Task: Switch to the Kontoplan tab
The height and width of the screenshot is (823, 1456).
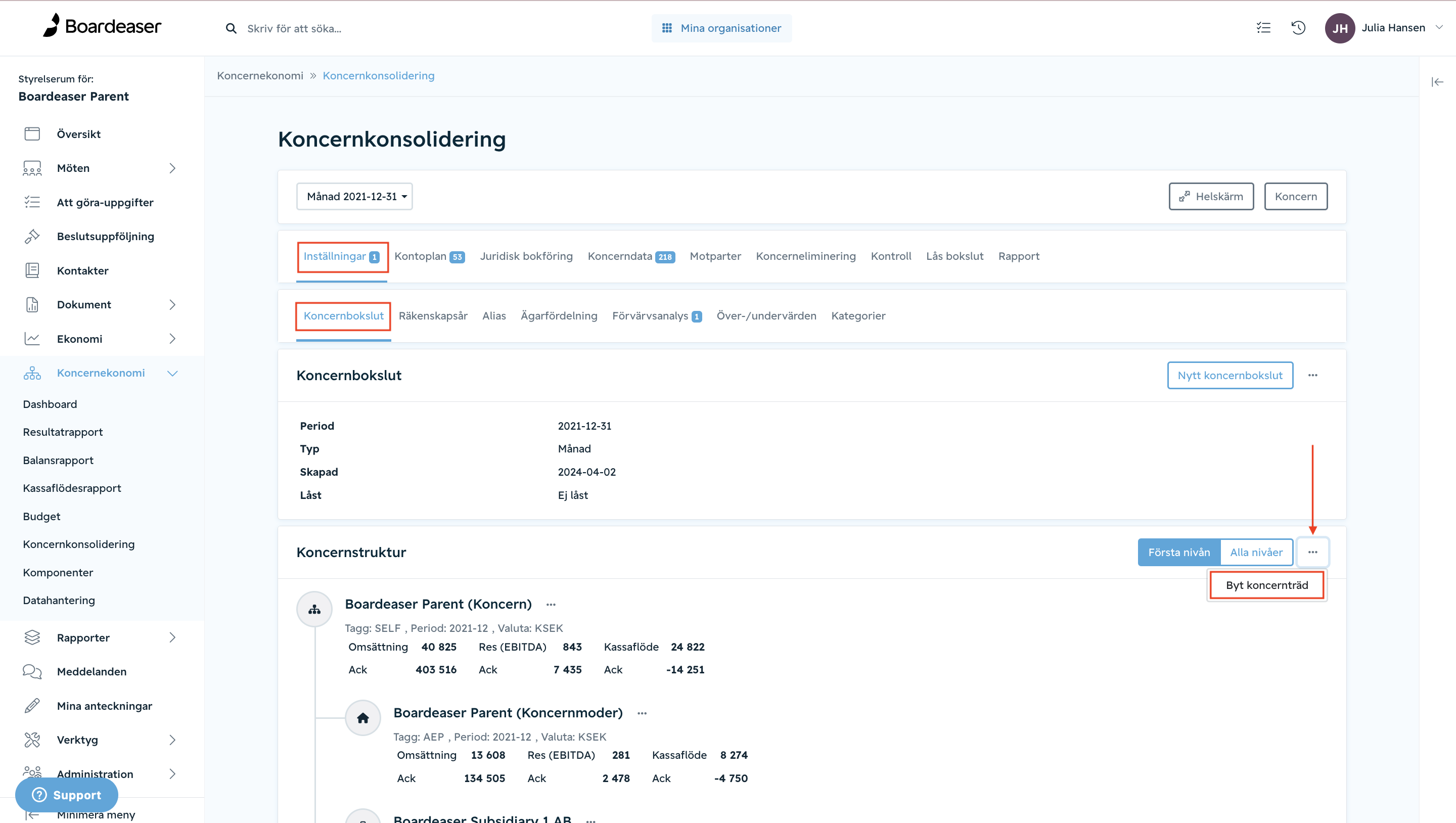Action: coord(429,256)
